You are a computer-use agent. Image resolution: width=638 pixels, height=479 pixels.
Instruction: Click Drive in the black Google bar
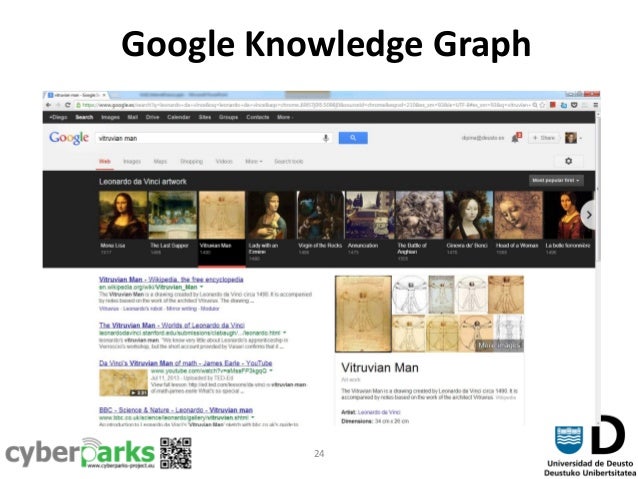[x=153, y=117]
